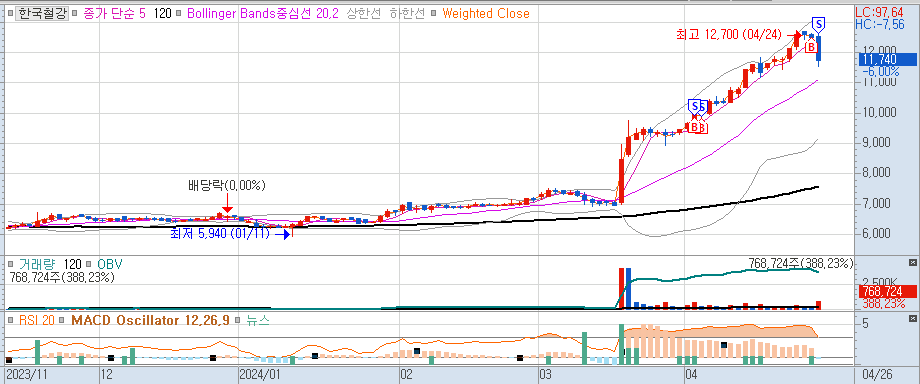Click the red volume tag 768,724
The height and width of the screenshot is (384, 920).
pos(888,291)
